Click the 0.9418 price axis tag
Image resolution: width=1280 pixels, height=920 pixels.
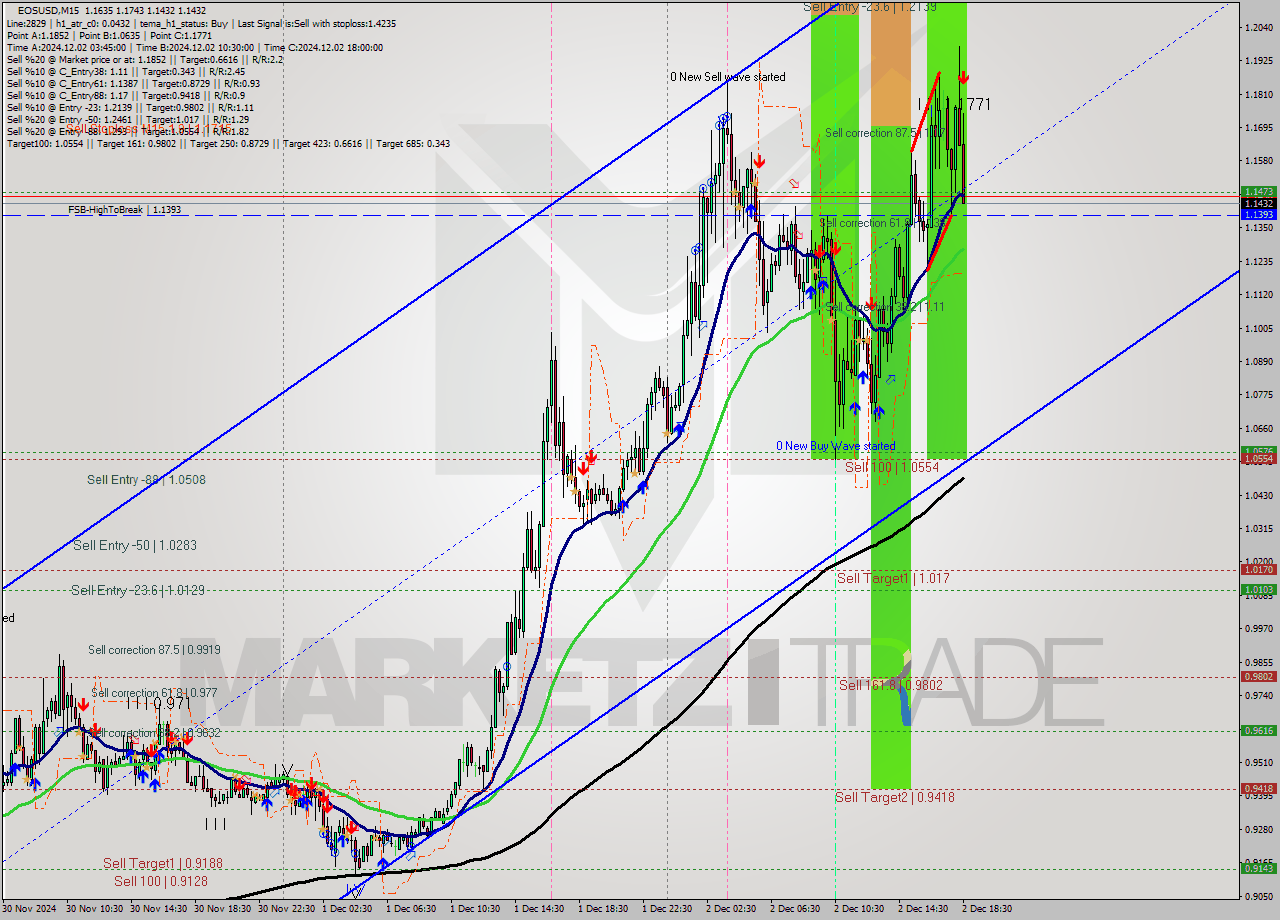1258,788
